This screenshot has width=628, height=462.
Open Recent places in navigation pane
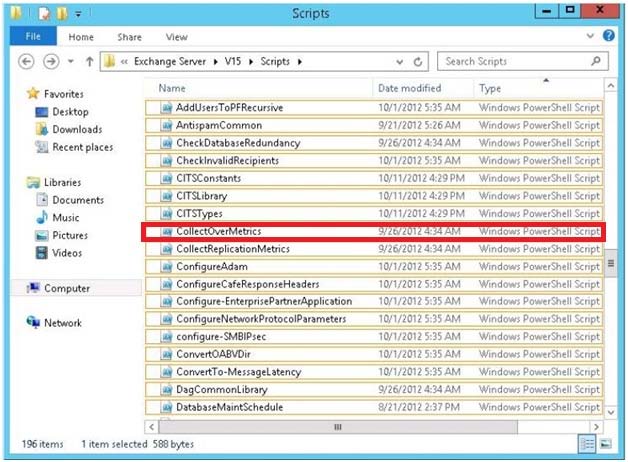pos(83,147)
